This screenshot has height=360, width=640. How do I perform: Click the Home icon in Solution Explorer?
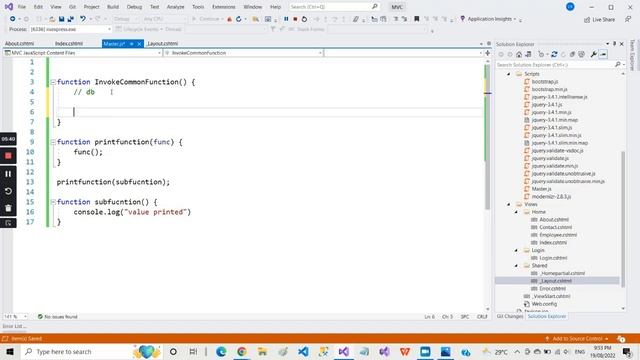519,54
